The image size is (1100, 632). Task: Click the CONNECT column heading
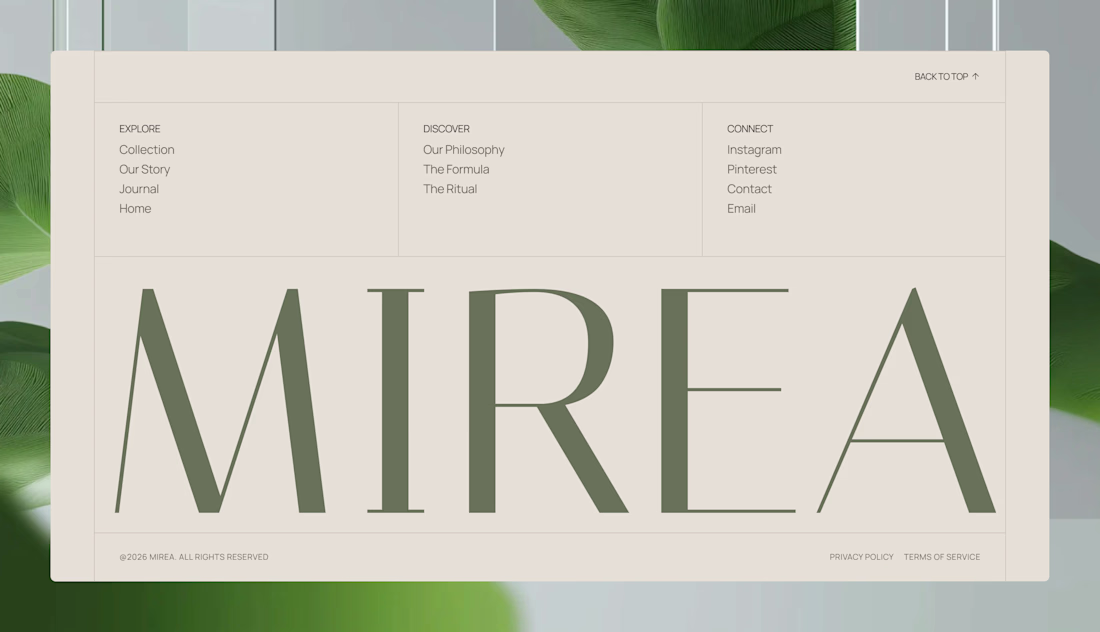[x=750, y=128]
